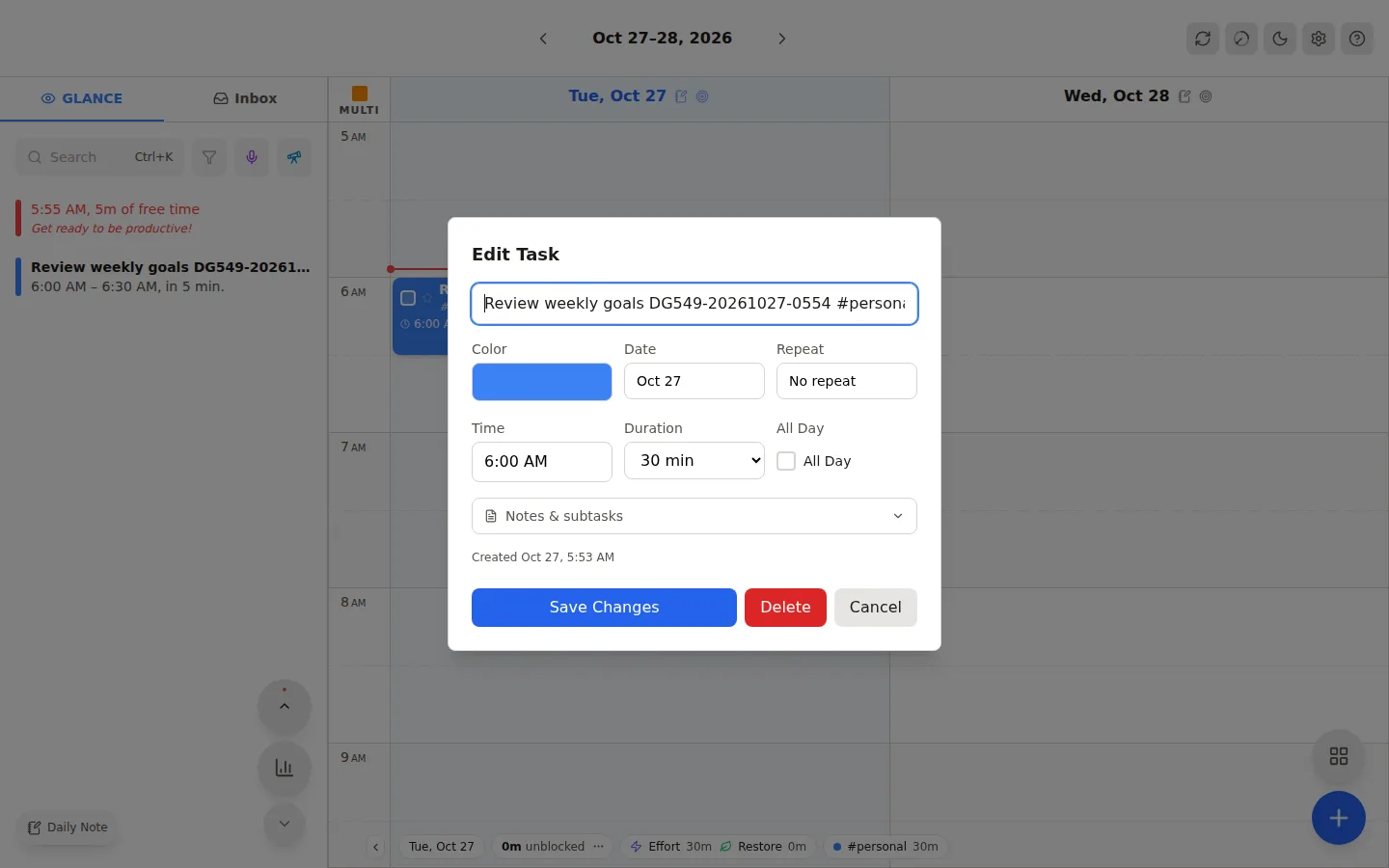
Task: Click the Time field 6:00 AM
Action: click(x=542, y=461)
